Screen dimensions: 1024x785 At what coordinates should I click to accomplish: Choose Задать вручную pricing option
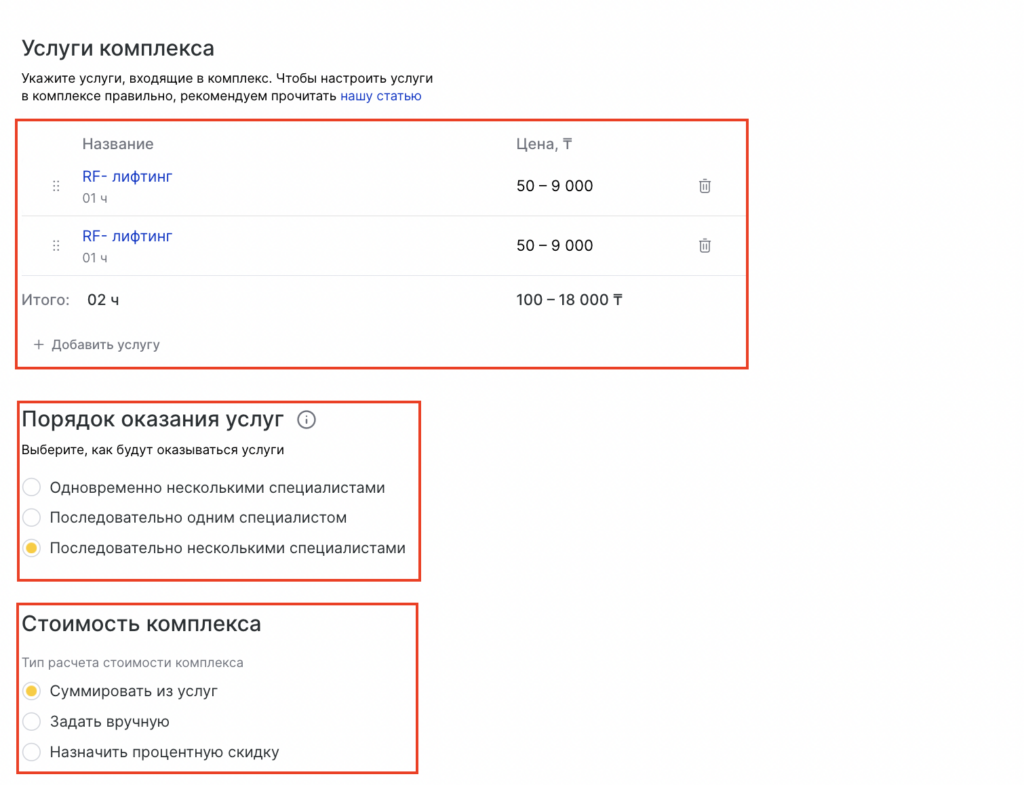32,722
